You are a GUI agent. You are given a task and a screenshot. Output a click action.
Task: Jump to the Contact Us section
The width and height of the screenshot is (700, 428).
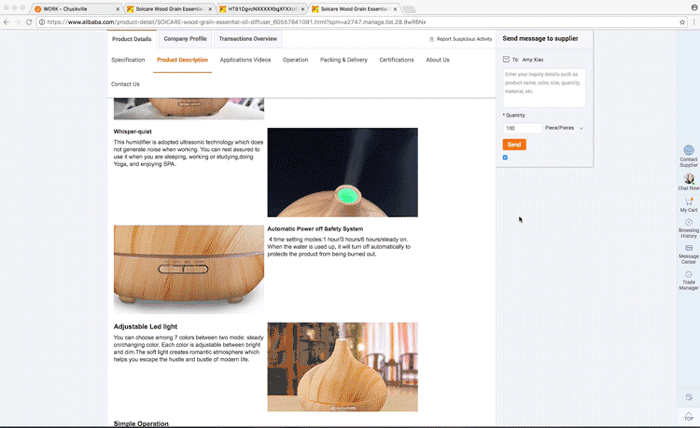125,84
